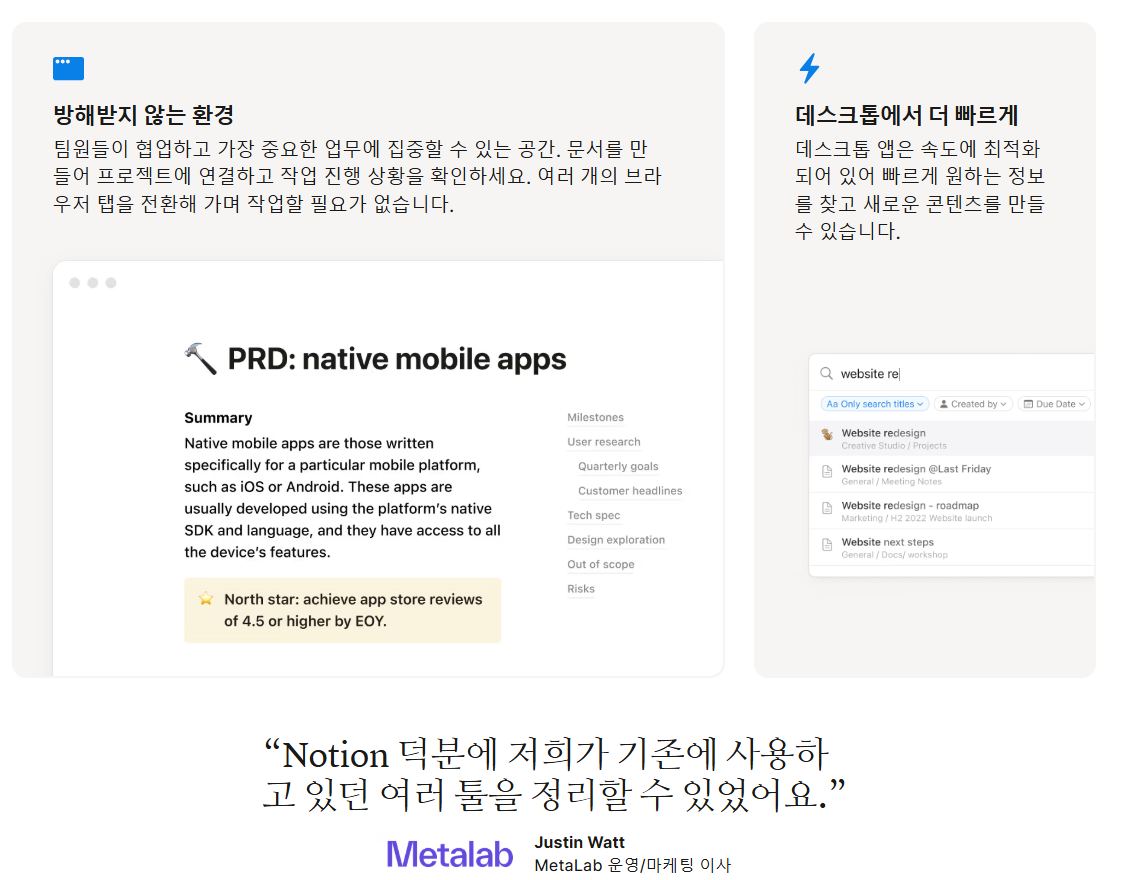1128x880 pixels.
Task: Click the Metalab logo
Action: point(450,854)
